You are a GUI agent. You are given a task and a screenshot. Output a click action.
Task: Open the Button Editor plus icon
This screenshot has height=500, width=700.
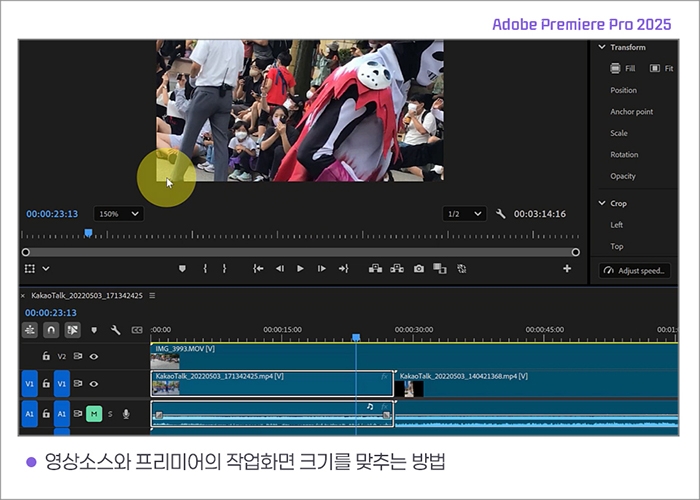tap(567, 268)
